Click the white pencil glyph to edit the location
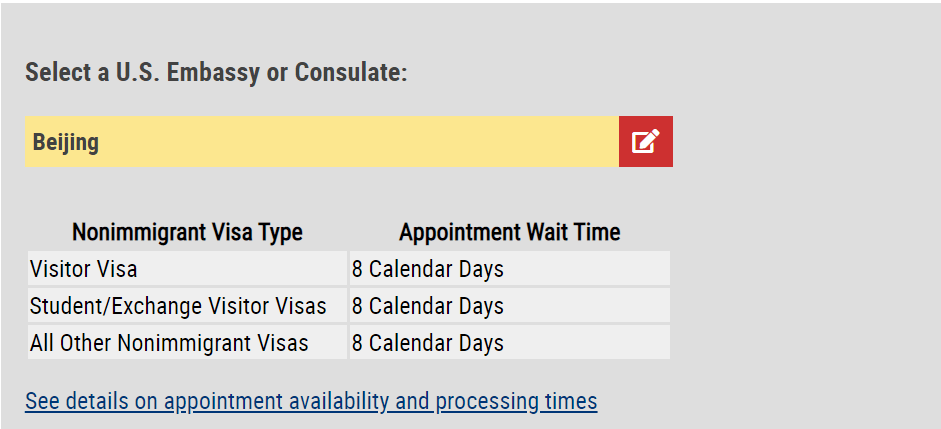The image size is (941, 429). (x=646, y=141)
